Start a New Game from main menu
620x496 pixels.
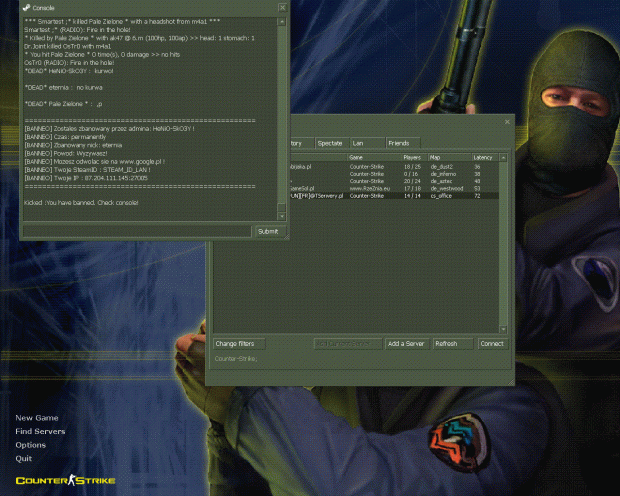pyautogui.click(x=37, y=418)
